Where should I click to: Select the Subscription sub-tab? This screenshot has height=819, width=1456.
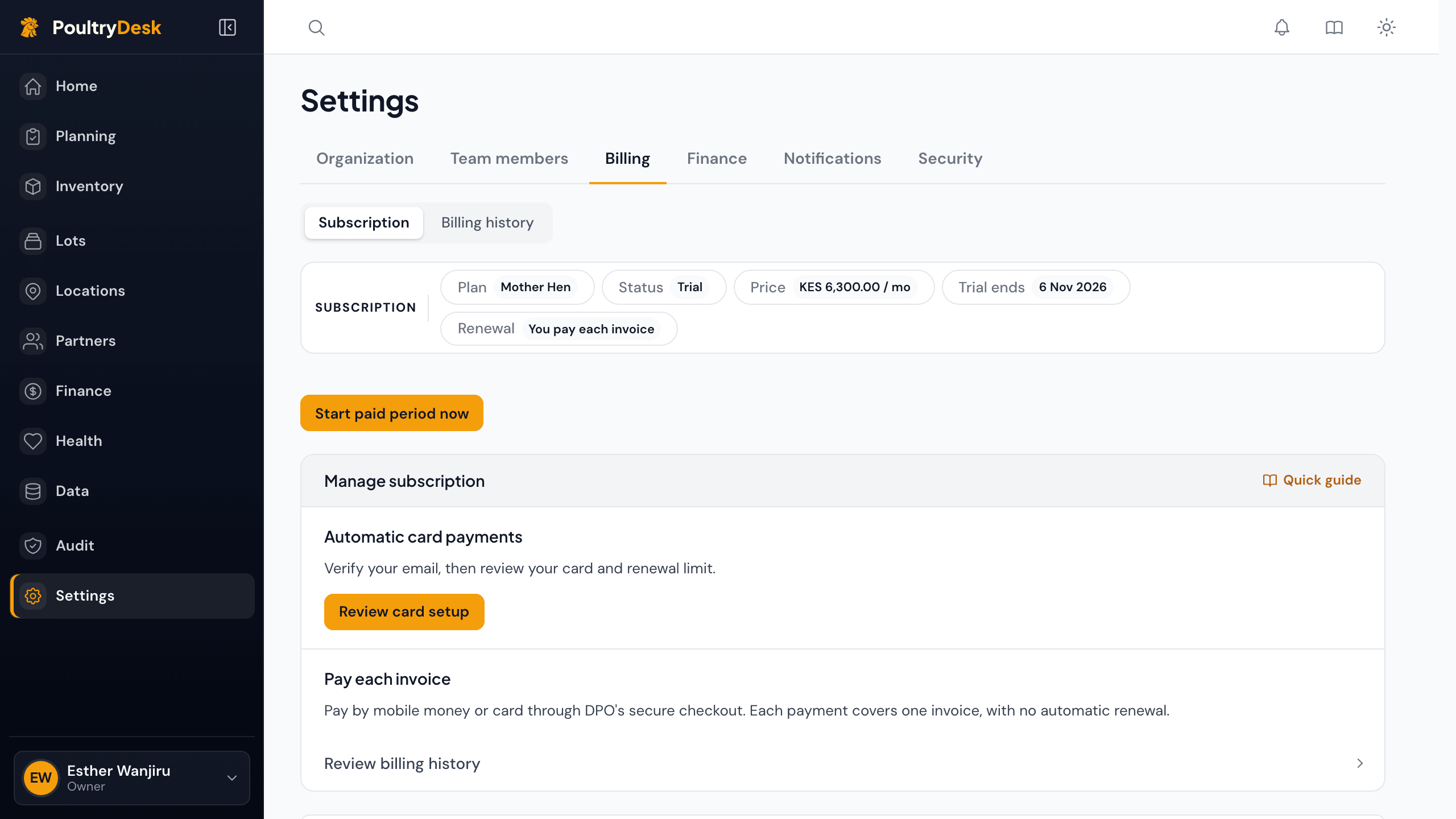tap(363, 223)
